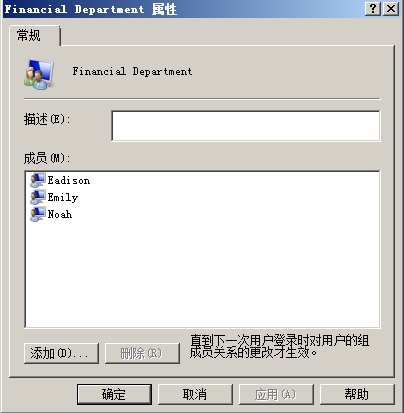This screenshot has width=404, height=413.
Task: Click the 应用(A) apply button
Action: (276, 394)
